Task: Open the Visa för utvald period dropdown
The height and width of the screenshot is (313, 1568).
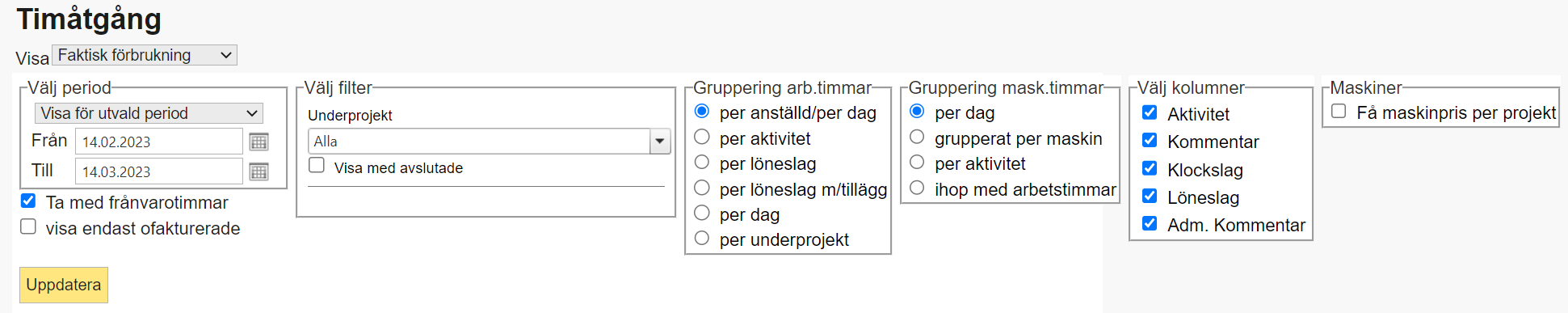Action: click(x=149, y=113)
